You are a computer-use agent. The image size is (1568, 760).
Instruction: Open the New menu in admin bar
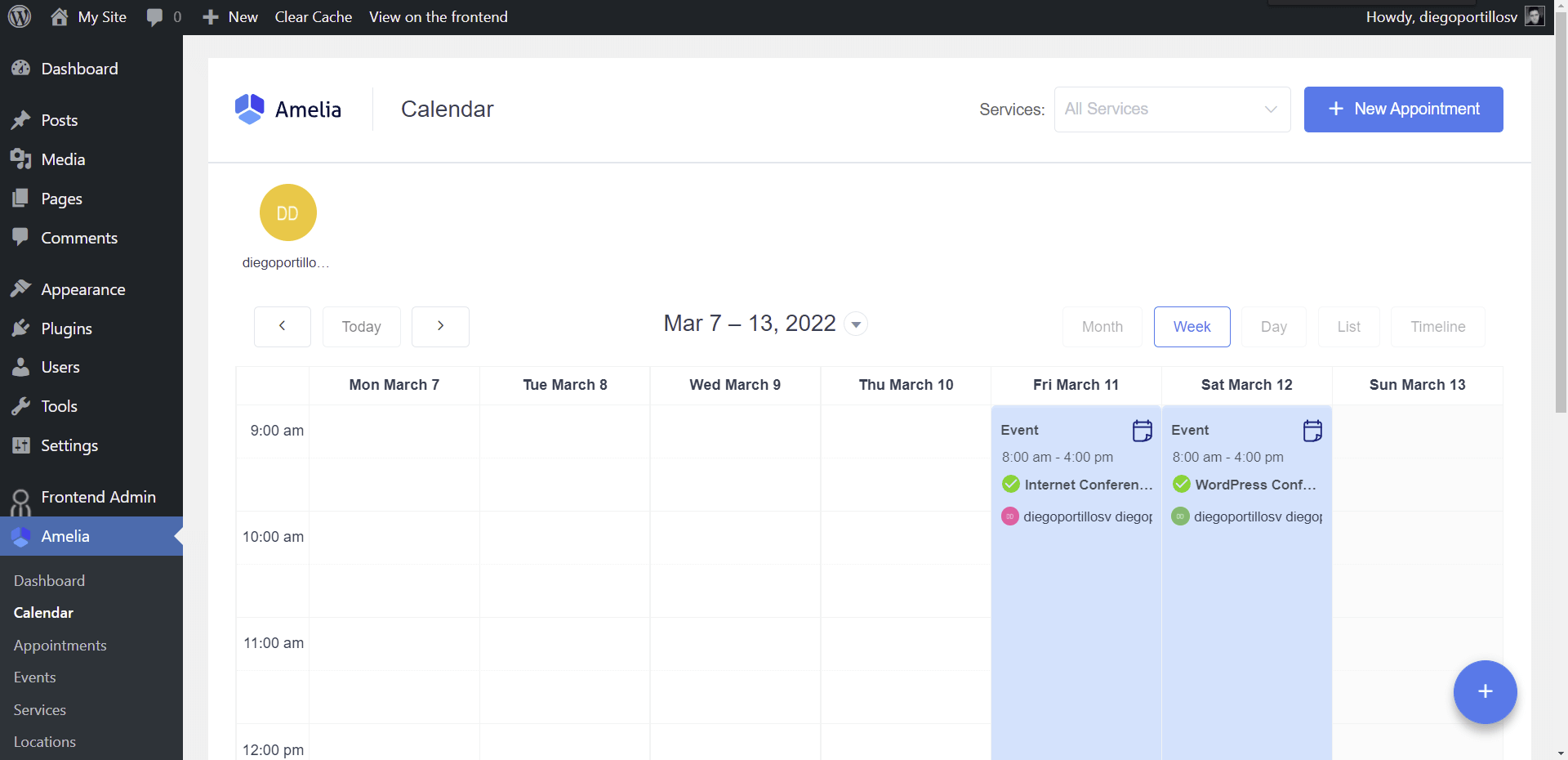[x=231, y=17]
